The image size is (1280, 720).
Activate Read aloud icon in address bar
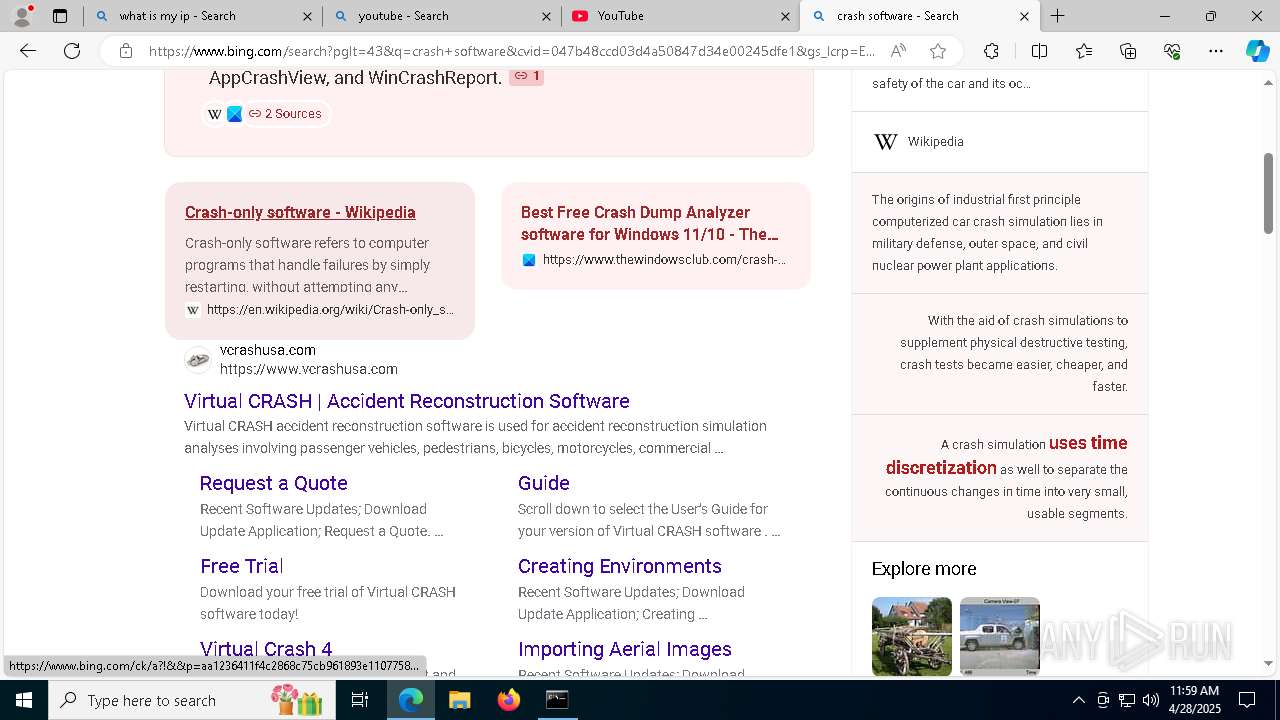(898, 51)
